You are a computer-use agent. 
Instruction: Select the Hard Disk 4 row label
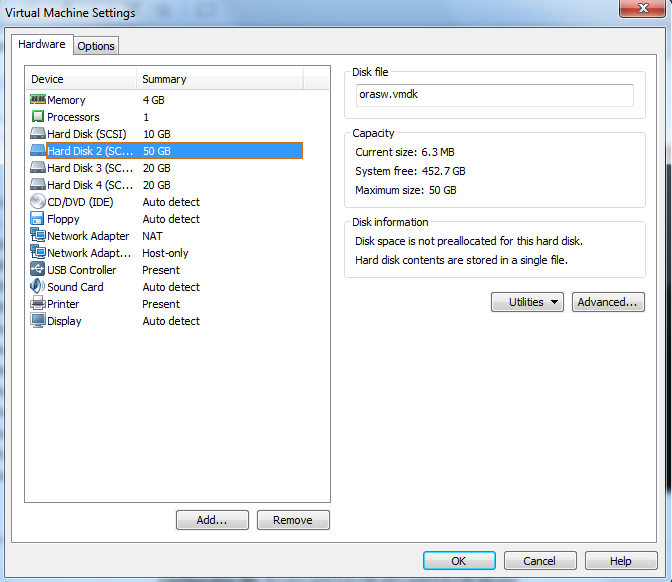coord(90,185)
